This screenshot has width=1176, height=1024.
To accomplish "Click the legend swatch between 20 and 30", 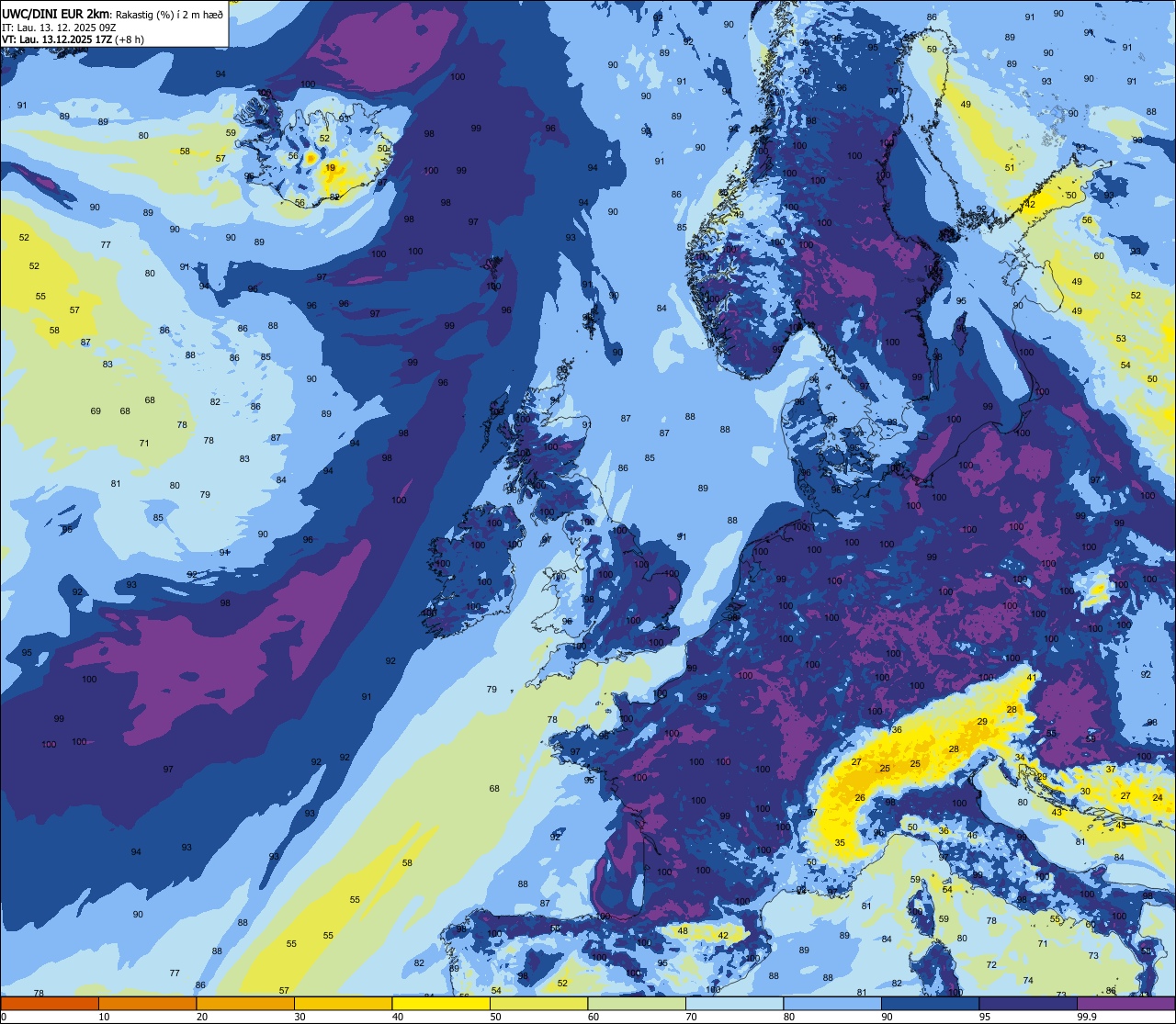I will coord(245,1003).
